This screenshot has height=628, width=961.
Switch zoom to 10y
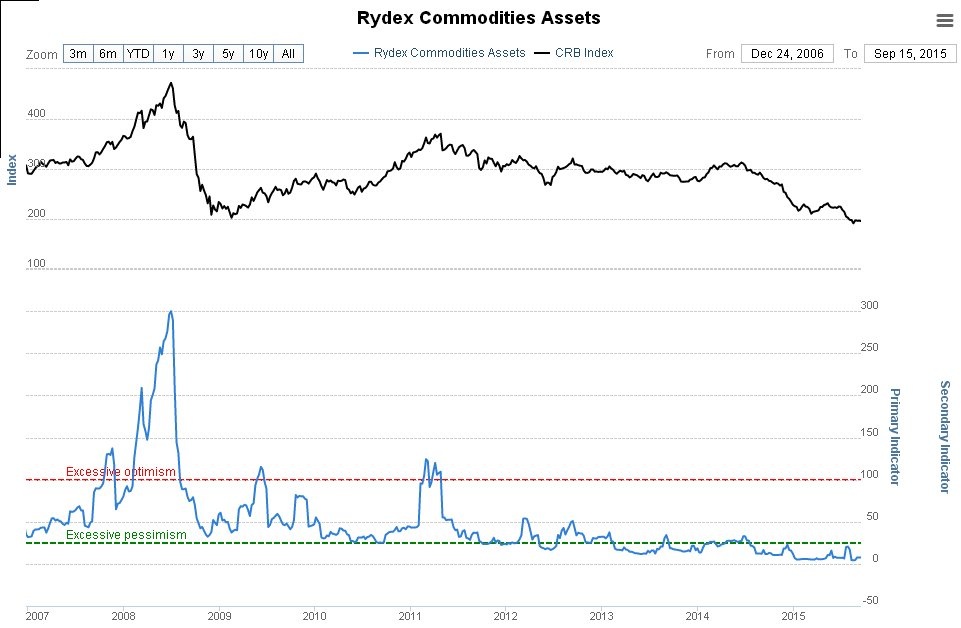pyautogui.click(x=258, y=54)
